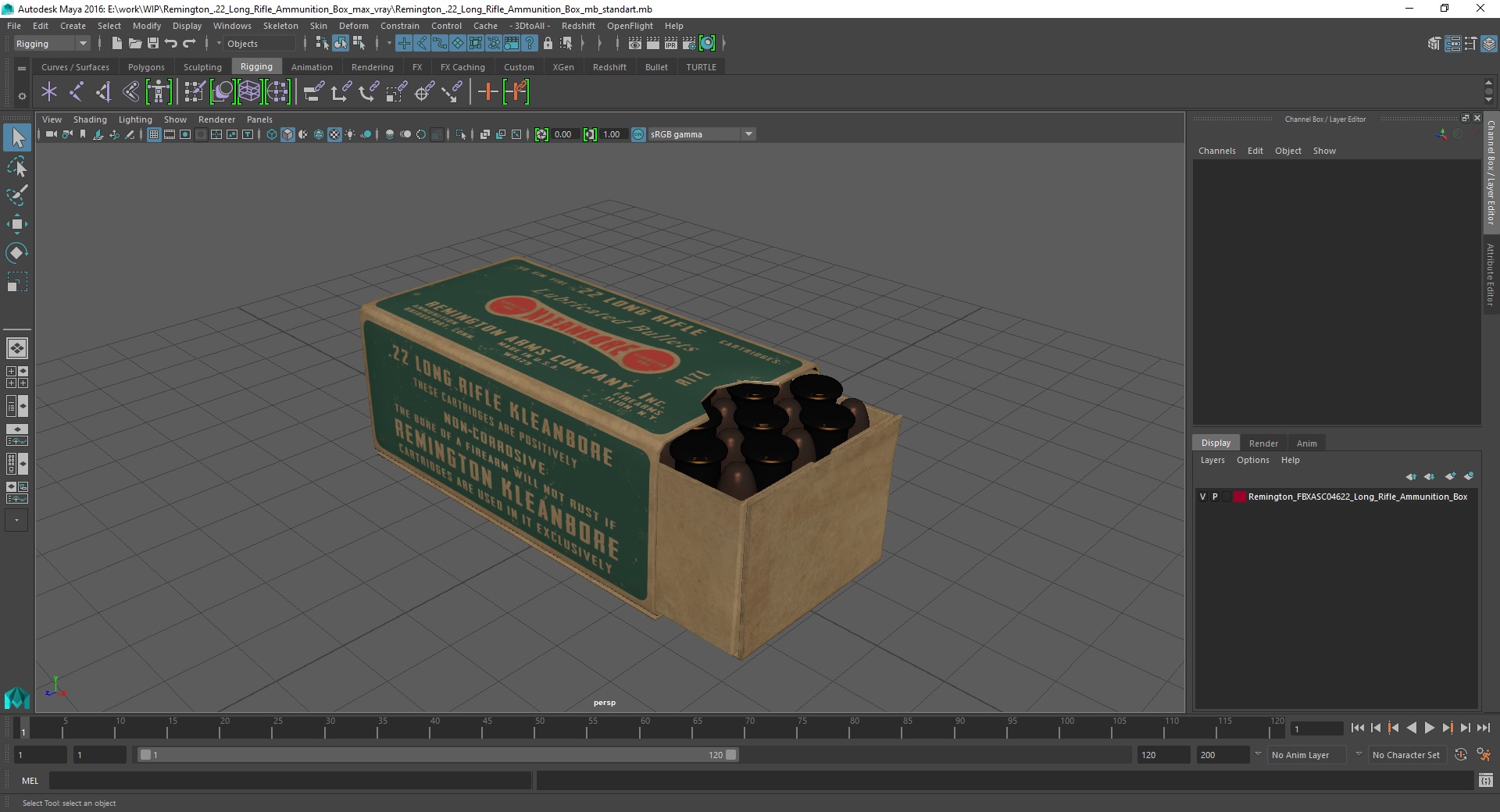Activate the Lasso select tool
Screen dimensions: 1500x812
coord(17,167)
